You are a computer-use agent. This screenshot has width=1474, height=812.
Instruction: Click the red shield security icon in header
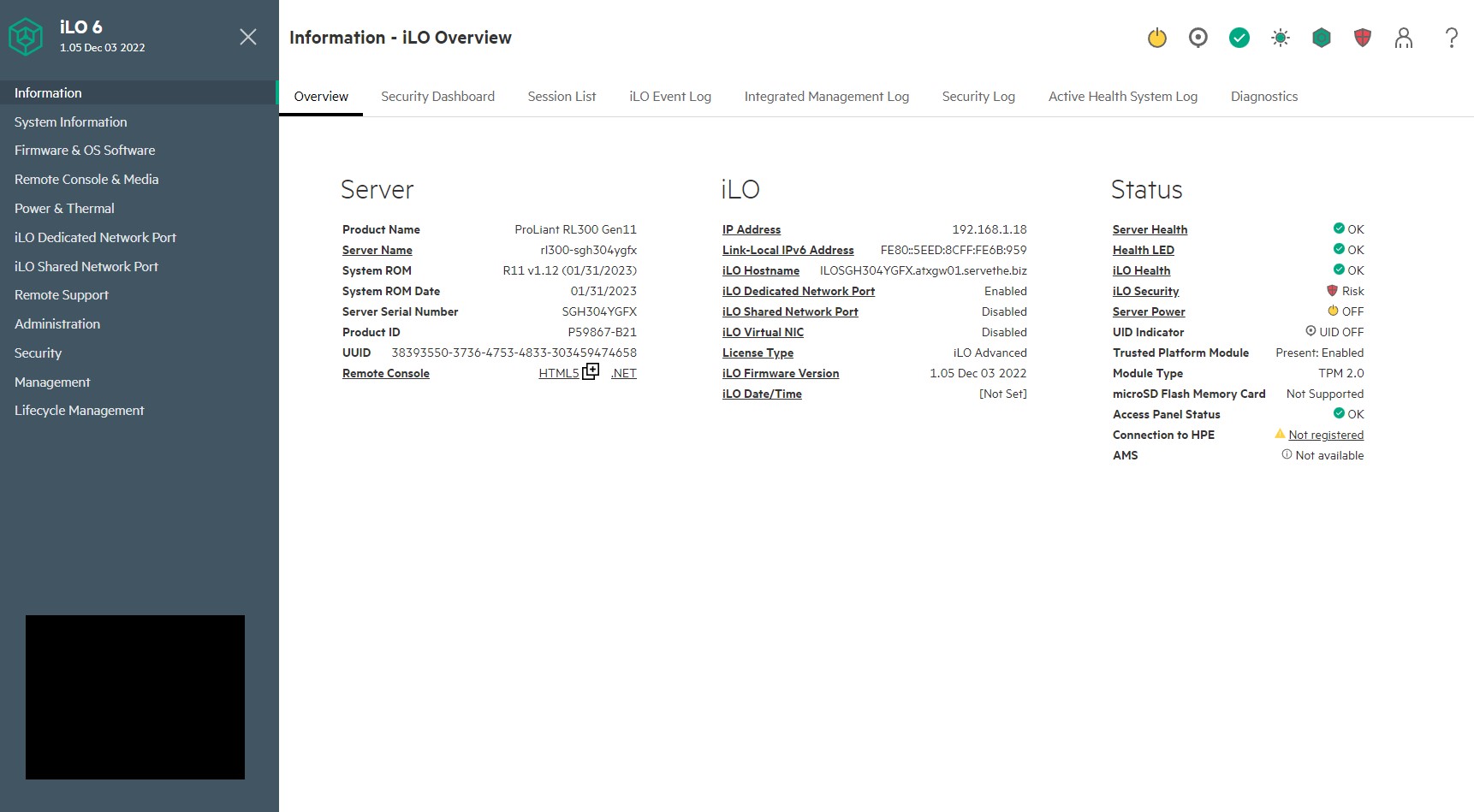1363,38
